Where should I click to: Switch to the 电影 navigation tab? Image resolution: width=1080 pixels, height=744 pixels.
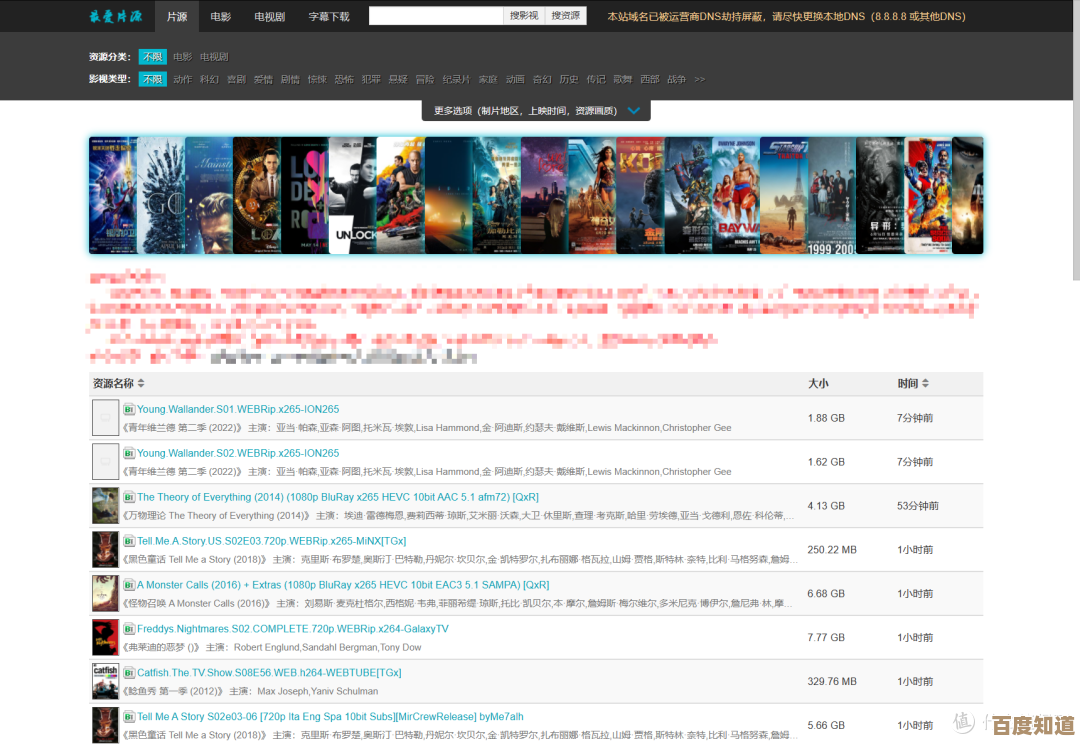(220, 16)
